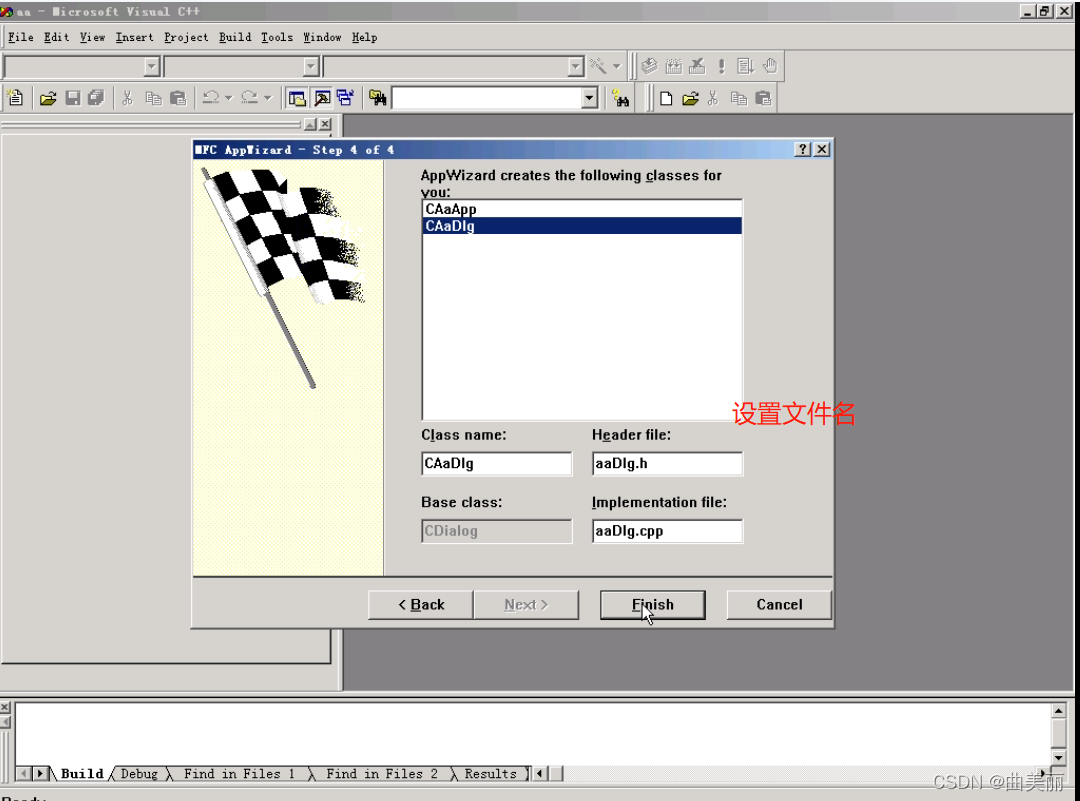Click the Save icon in main toolbar
The width and height of the screenshot is (1080, 801).
click(x=72, y=98)
